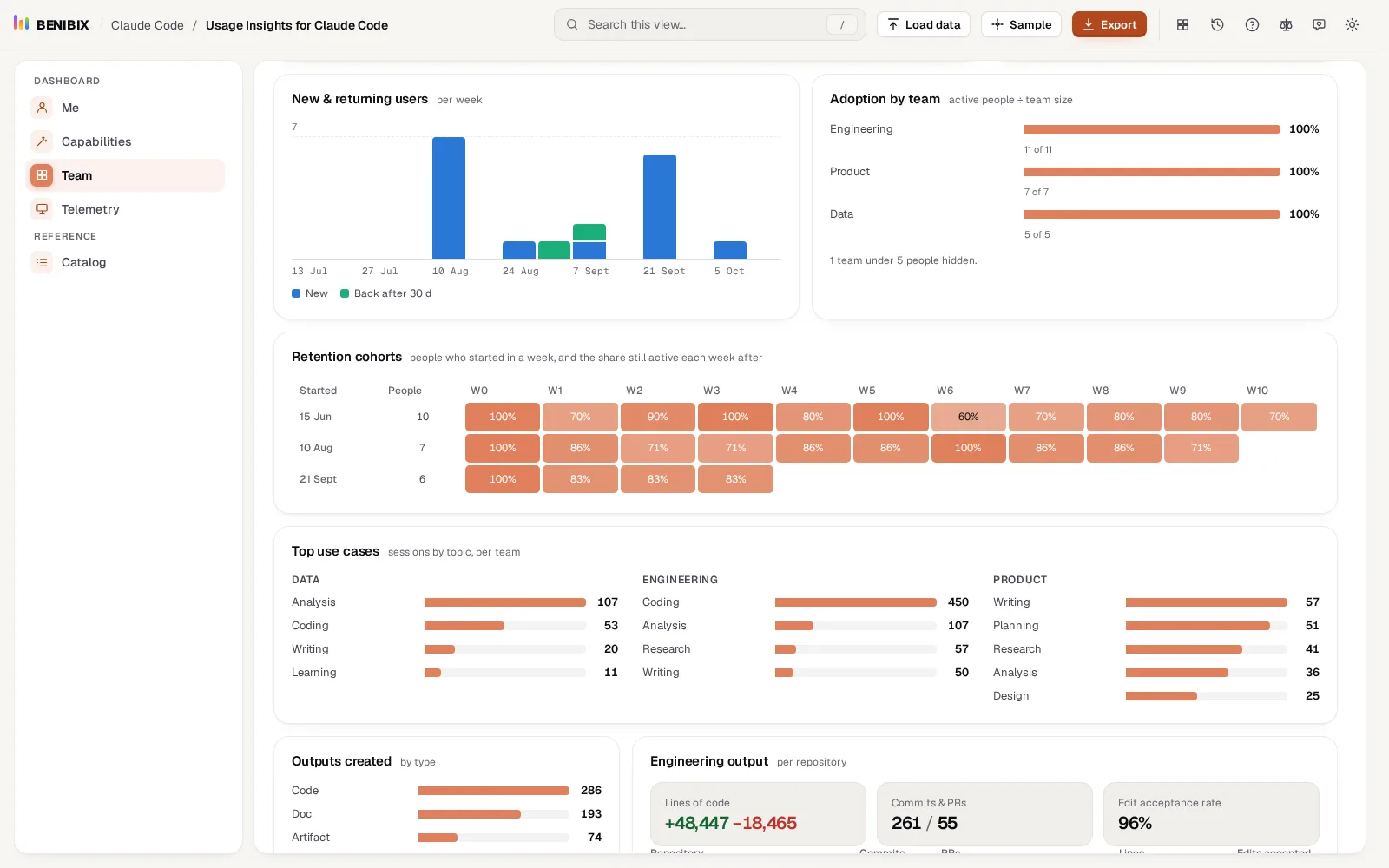Click the balance scales icon
This screenshot has width=1389, height=868.
point(1286,25)
